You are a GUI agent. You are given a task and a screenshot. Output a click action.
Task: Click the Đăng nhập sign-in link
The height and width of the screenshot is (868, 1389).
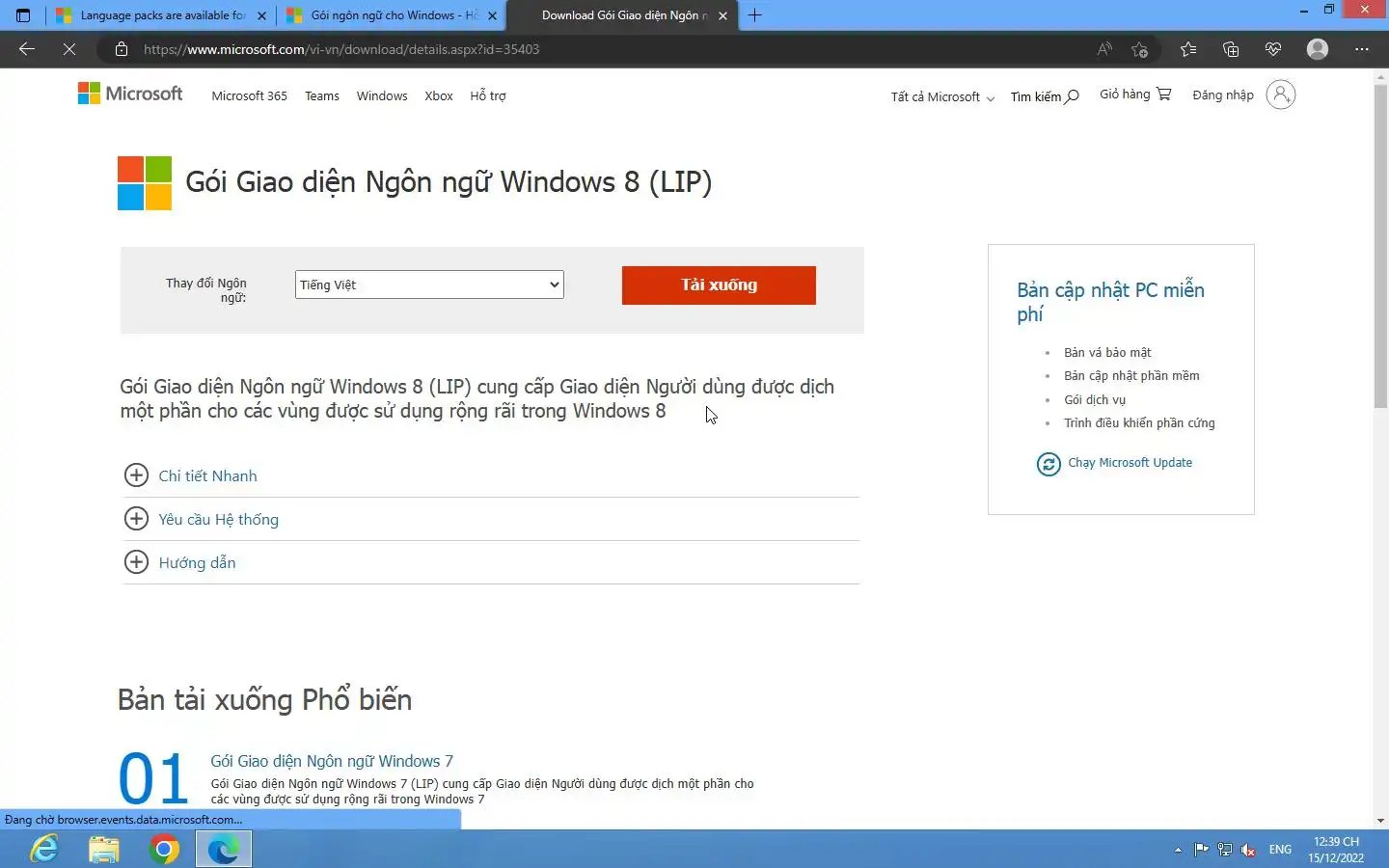[1223, 95]
